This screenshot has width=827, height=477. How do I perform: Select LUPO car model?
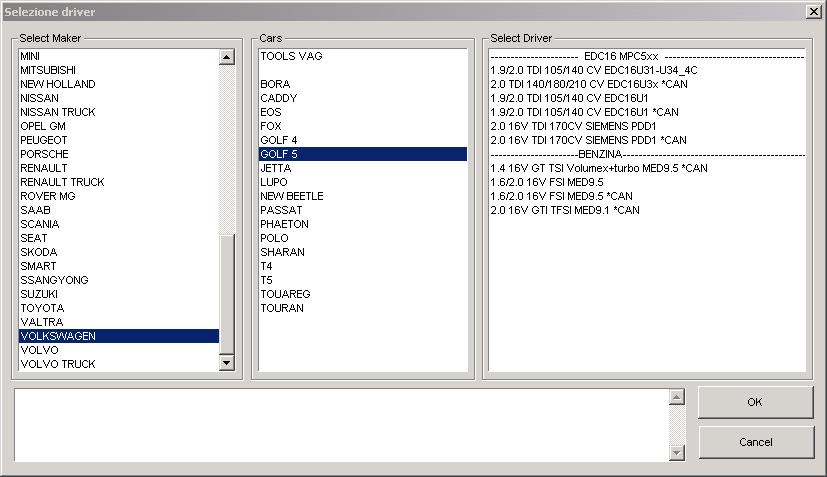(x=363, y=182)
